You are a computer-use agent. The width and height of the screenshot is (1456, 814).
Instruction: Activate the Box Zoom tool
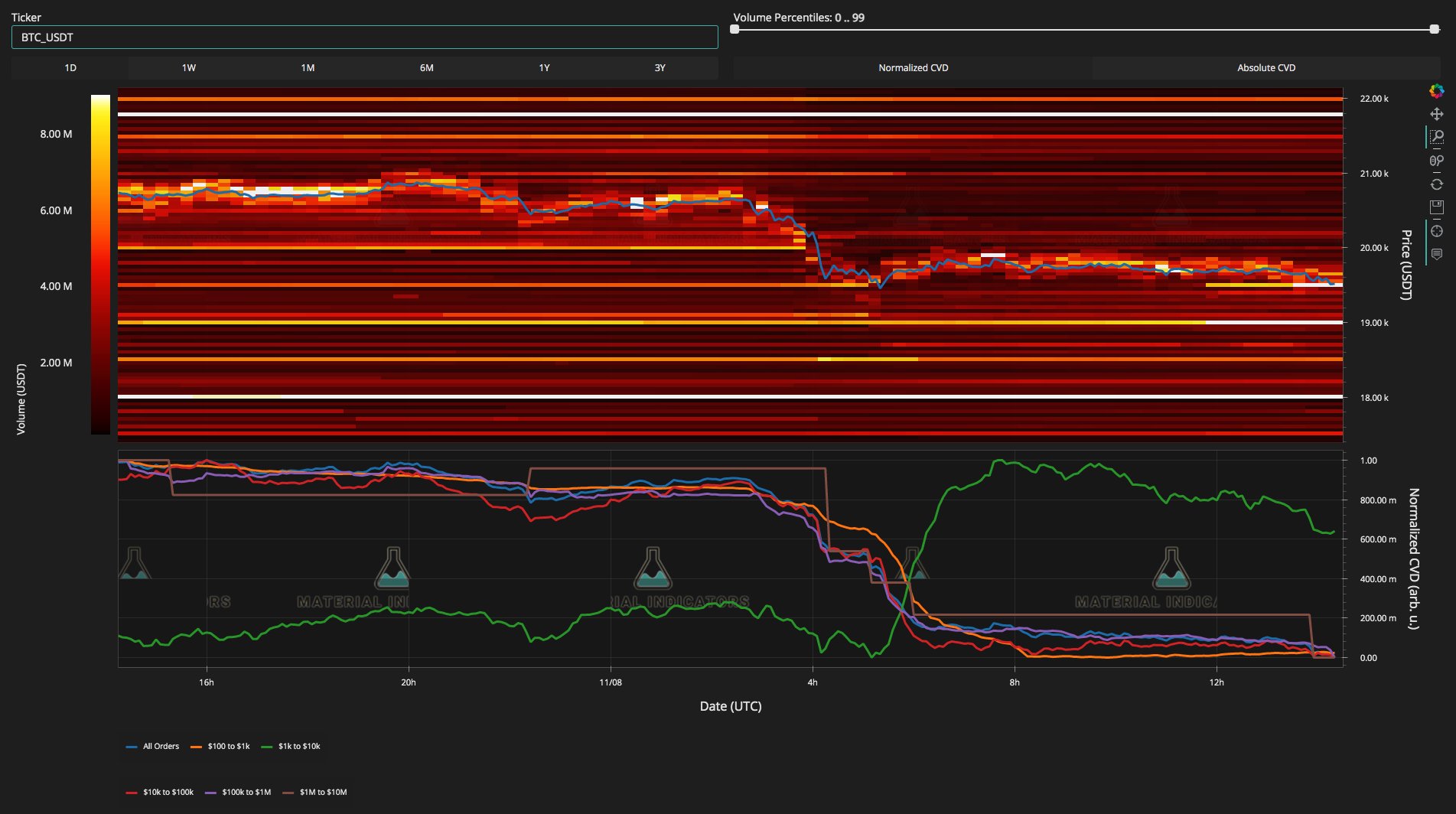coord(1436,137)
